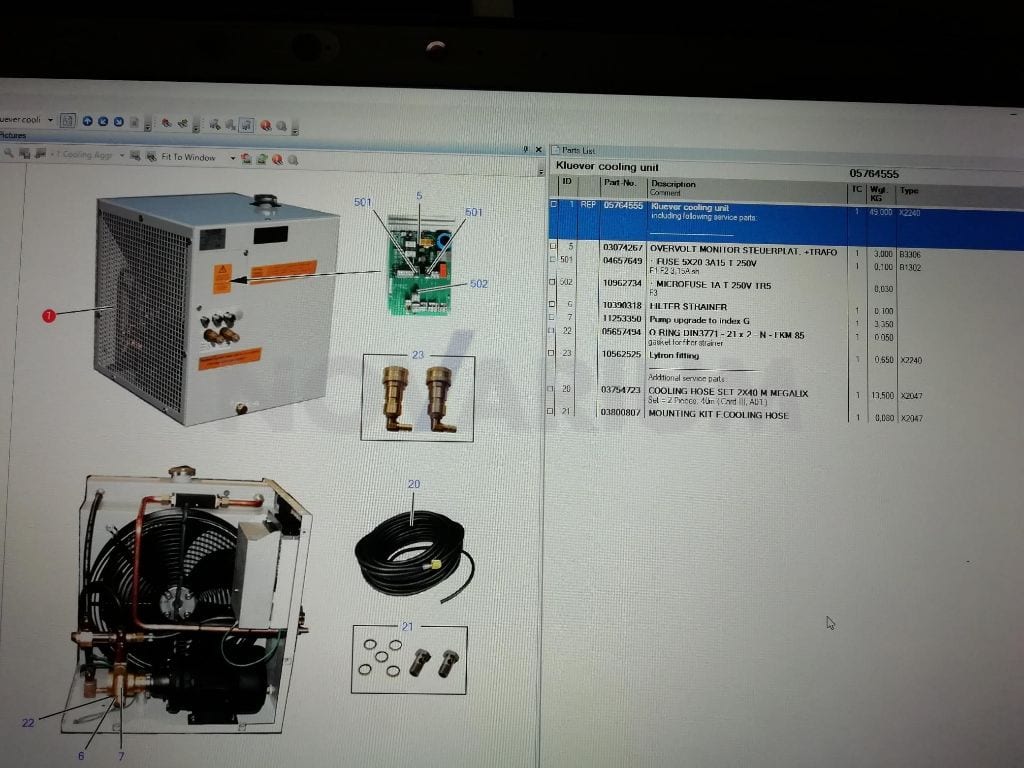Select the Pictures panel header
Image resolution: width=1024 pixels, height=768 pixels.
point(13,136)
